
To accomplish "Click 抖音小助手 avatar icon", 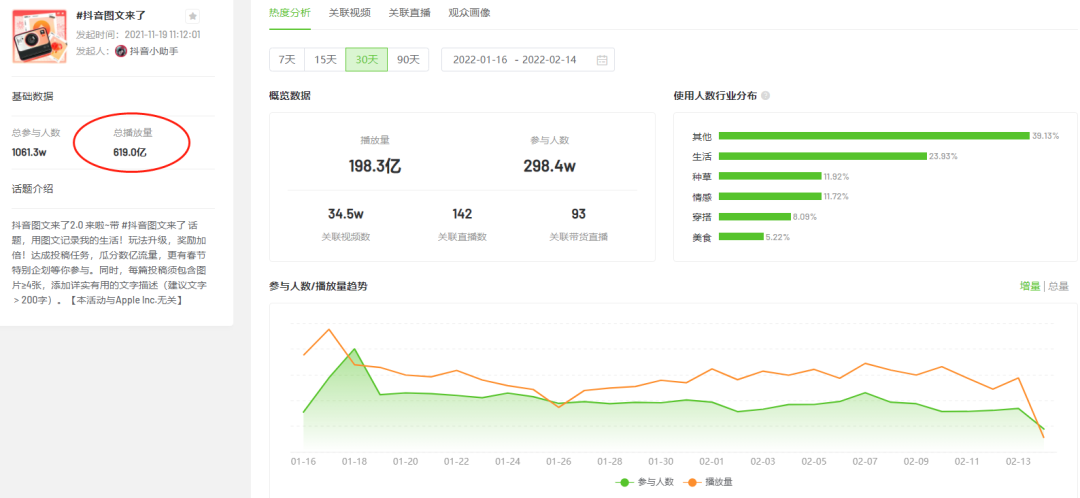I will (x=121, y=51).
